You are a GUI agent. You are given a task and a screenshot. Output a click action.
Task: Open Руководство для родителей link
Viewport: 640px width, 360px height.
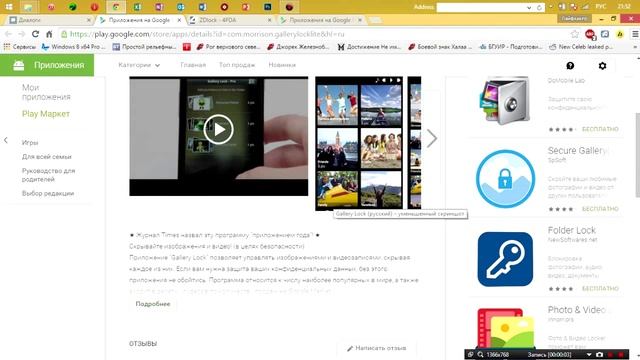[49, 175]
